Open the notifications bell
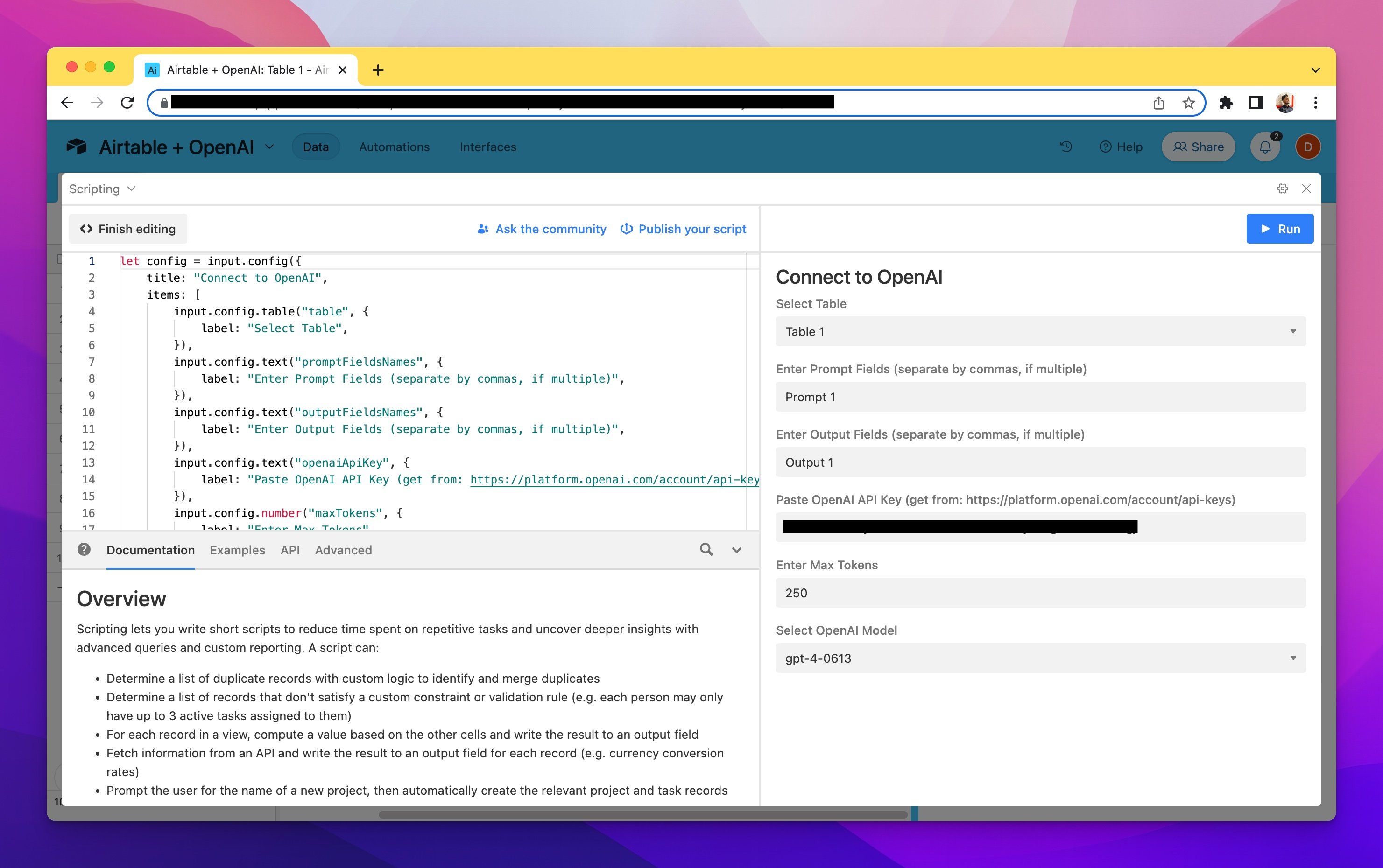This screenshot has height=868, width=1383. pyautogui.click(x=1265, y=147)
